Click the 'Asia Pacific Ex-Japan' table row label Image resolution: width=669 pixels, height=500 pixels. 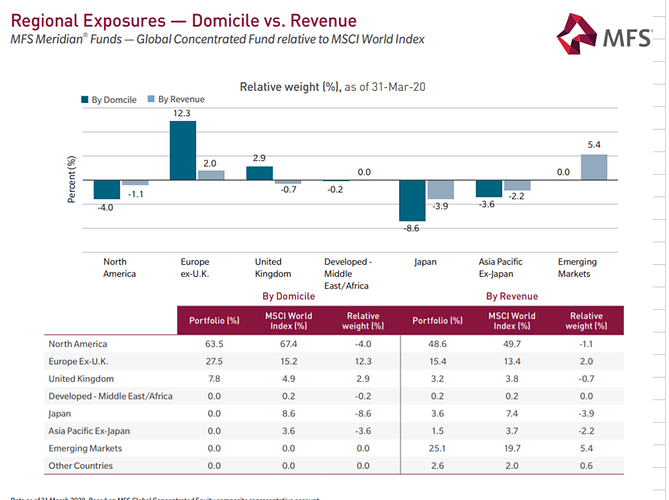[89, 431]
